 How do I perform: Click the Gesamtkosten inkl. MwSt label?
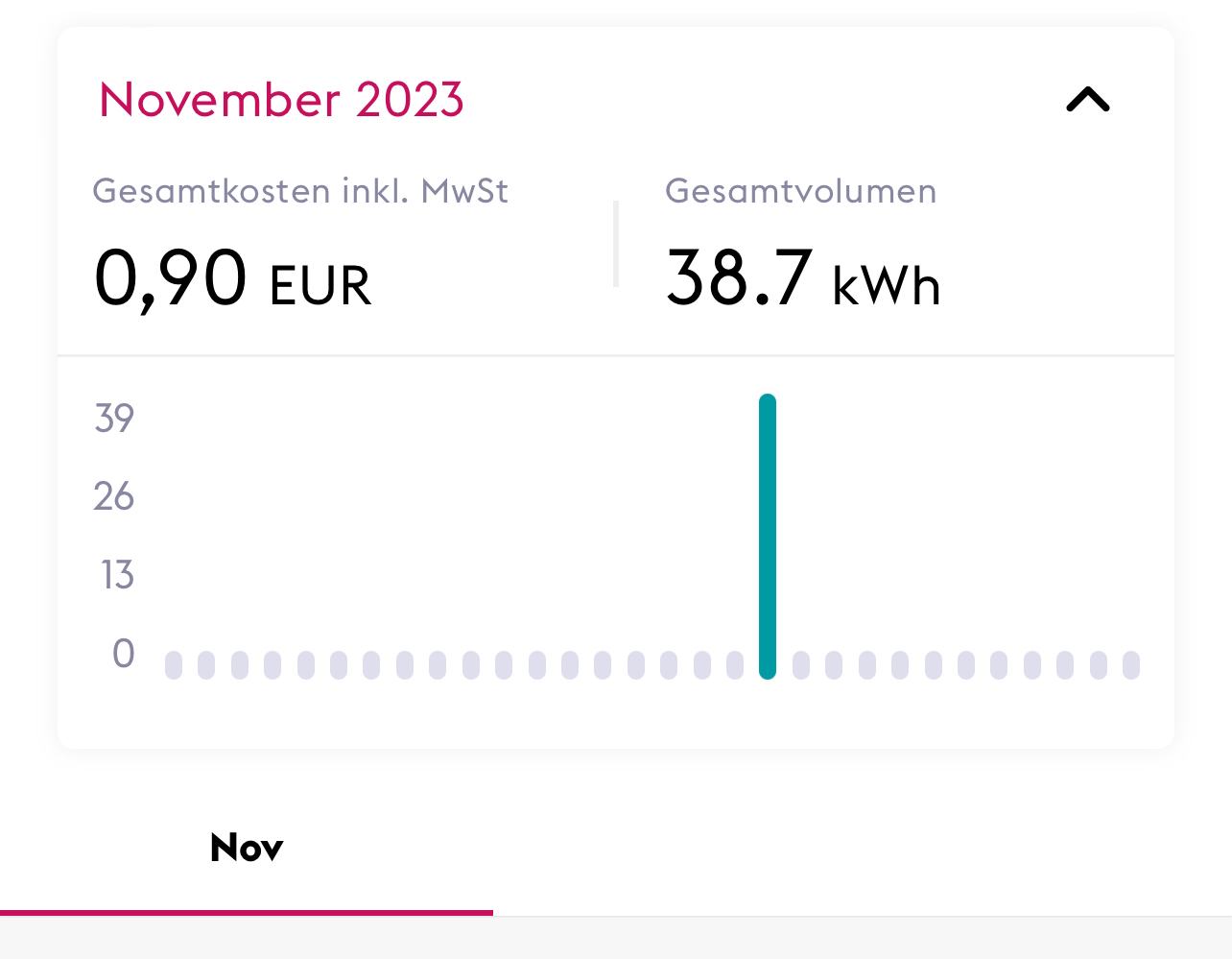click(x=300, y=191)
